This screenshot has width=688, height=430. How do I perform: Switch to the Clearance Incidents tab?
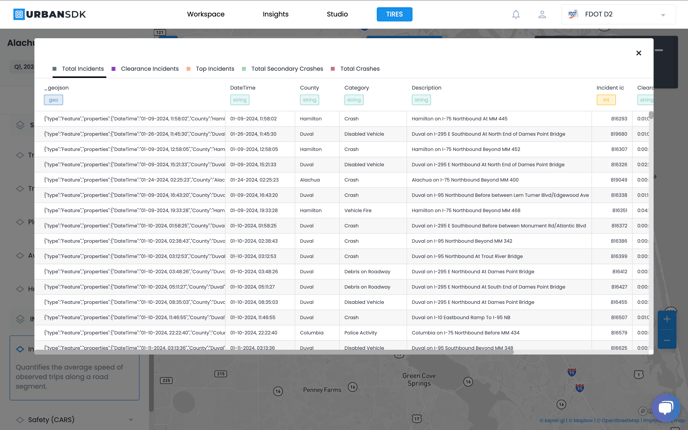(146, 69)
